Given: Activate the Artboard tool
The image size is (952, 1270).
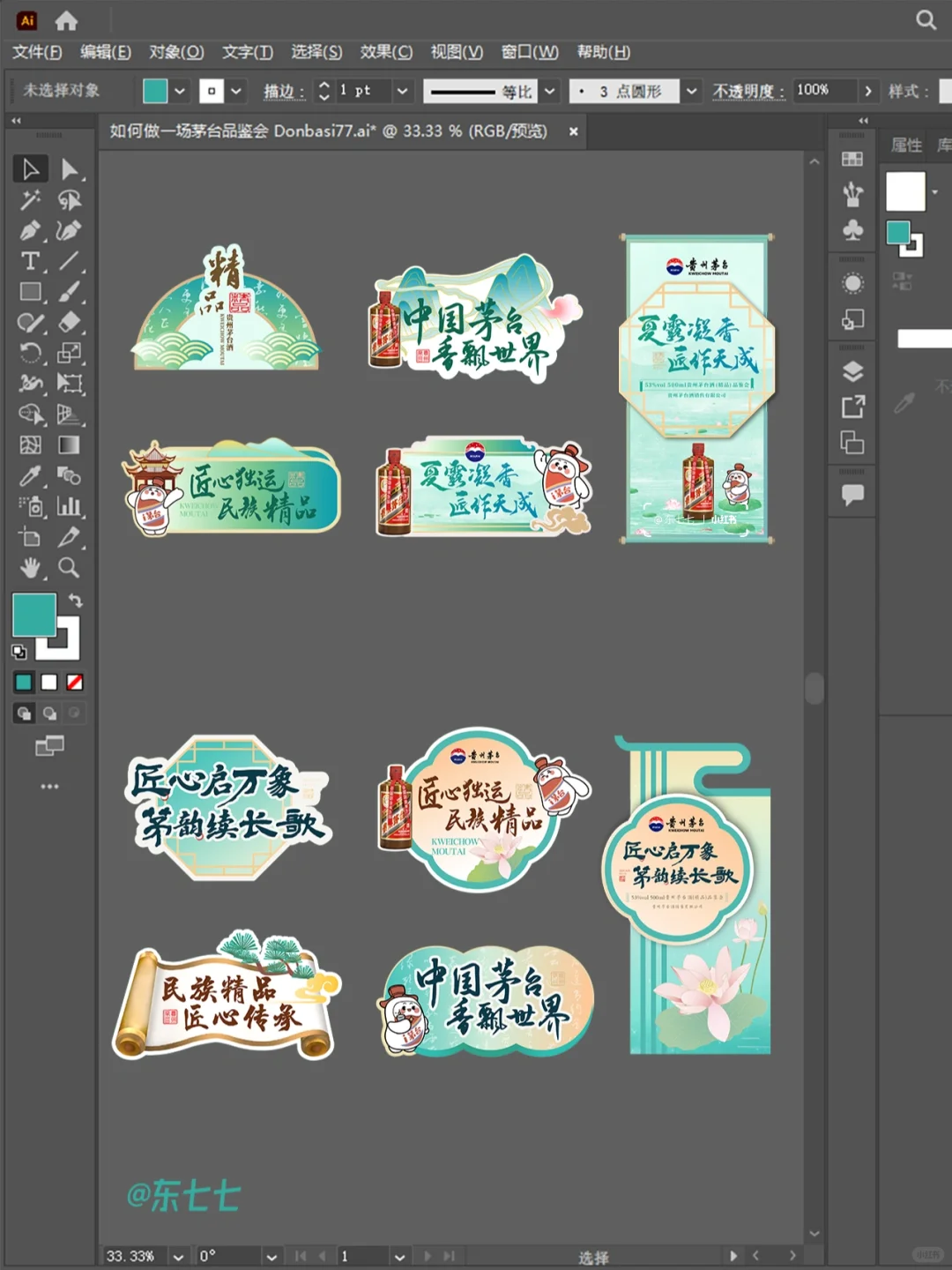Looking at the screenshot, I should 30,537.
